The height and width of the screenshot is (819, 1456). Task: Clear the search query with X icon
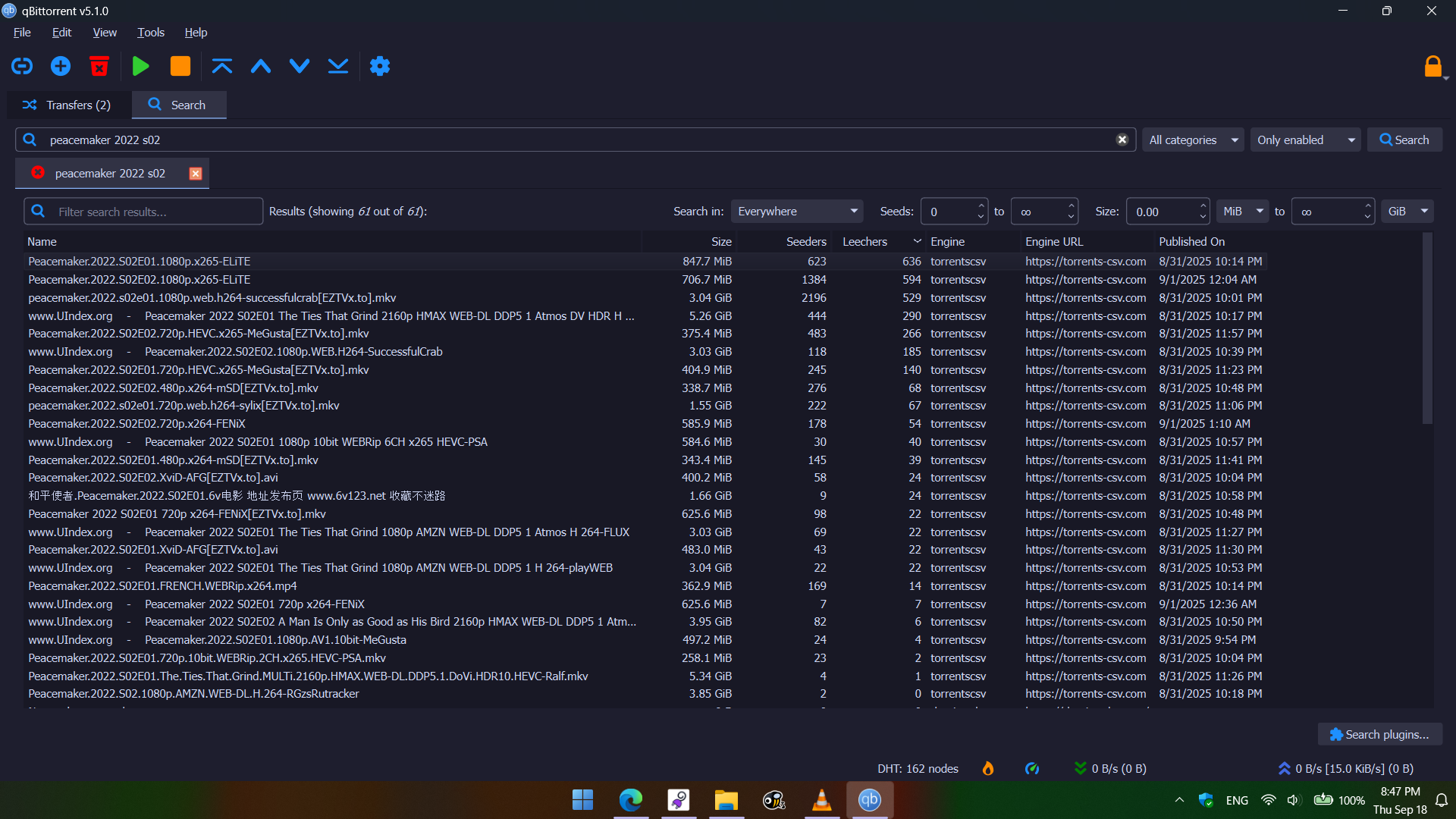1122,140
